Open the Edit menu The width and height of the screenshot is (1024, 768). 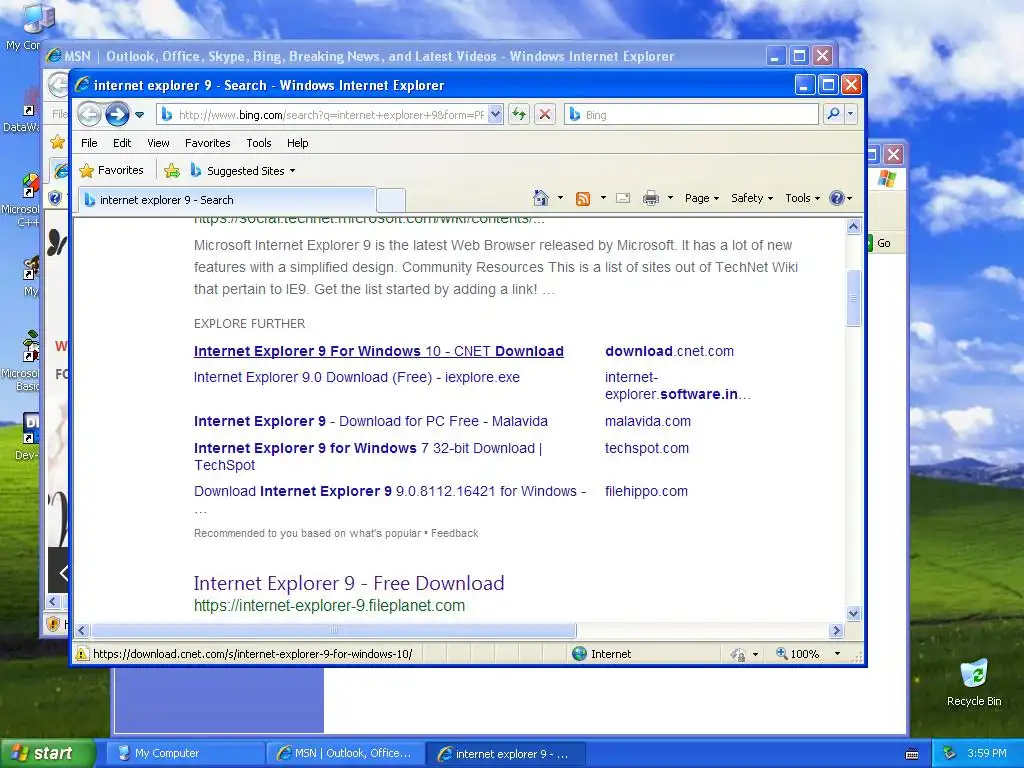tap(122, 143)
